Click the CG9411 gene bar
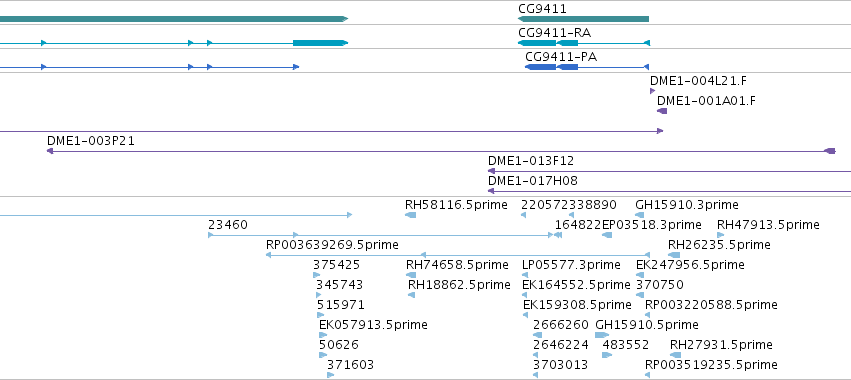 pyautogui.click(x=583, y=19)
